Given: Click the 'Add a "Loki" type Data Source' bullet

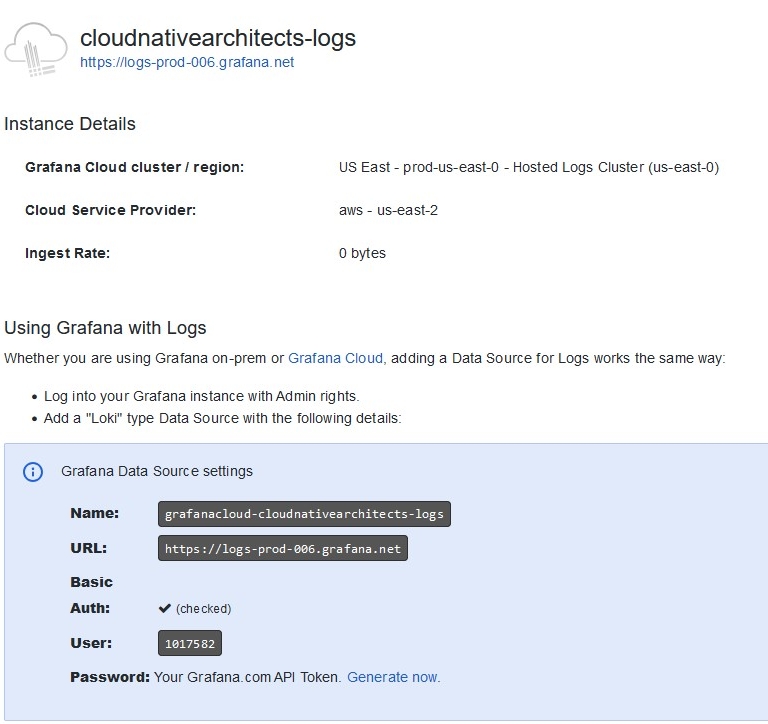Looking at the screenshot, I should (x=223, y=418).
